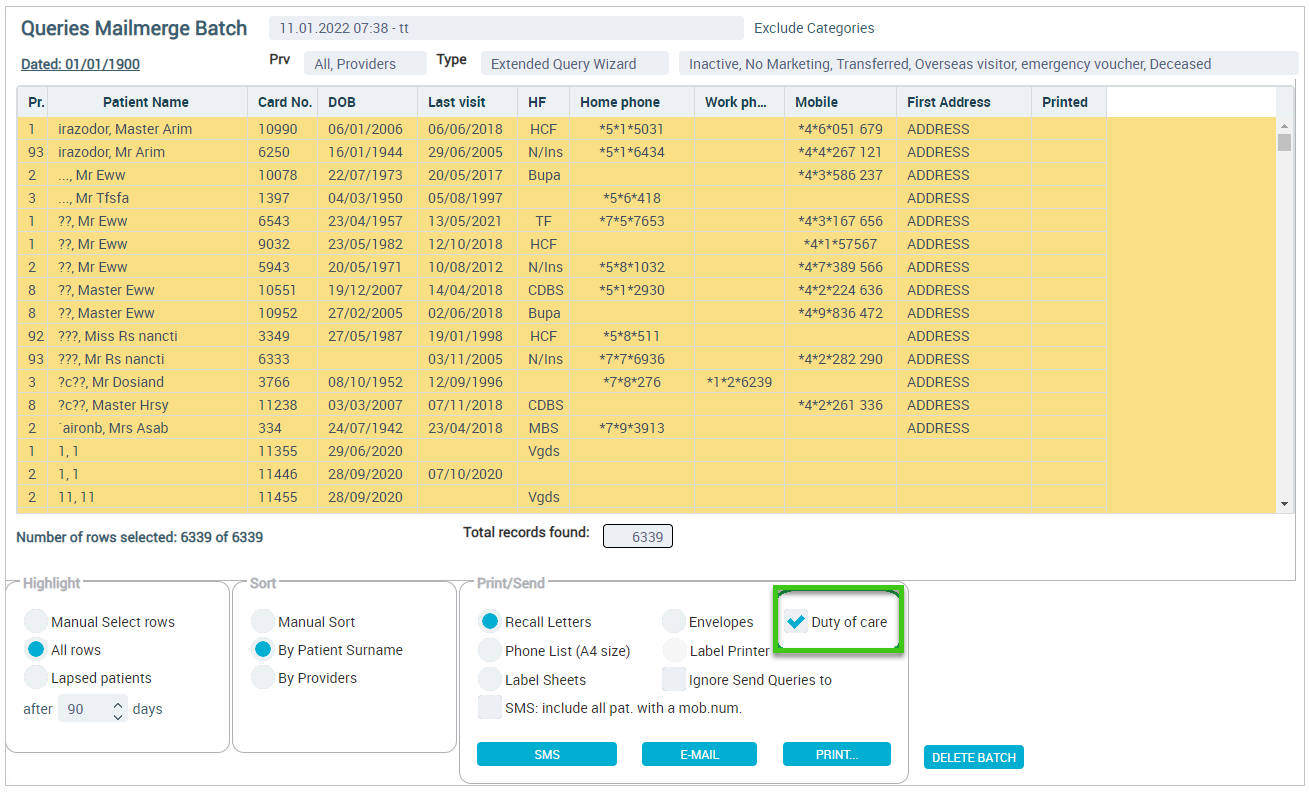Image resolution: width=1309 pixels, height=792 pixels.
Task: Select row ???, Mr Rs nancti
Action: click(561, 359)
